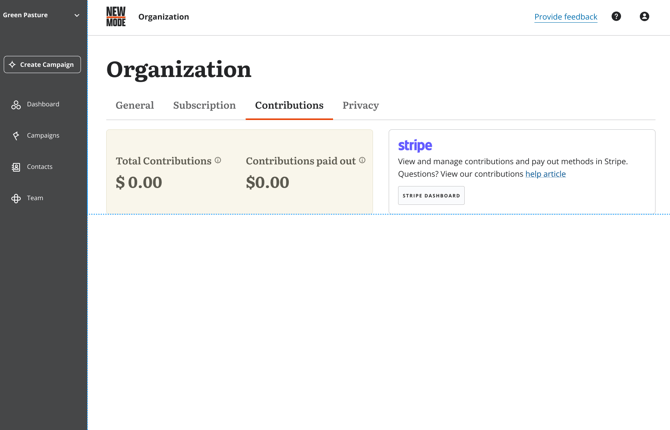The width and height of the screenshot is (670, 430).
Task: Click the Stripe logo
Action: coord(415,146)
